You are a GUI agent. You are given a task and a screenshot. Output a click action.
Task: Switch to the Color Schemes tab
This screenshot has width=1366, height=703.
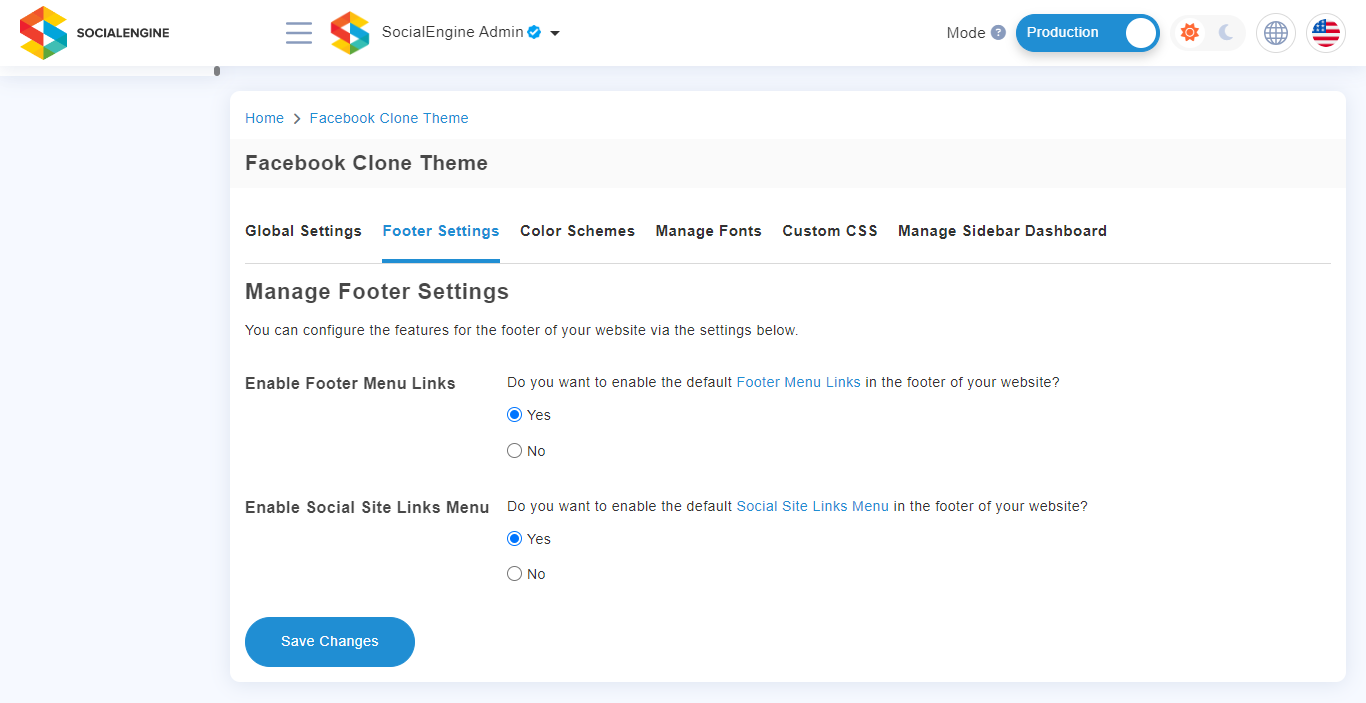577,231
